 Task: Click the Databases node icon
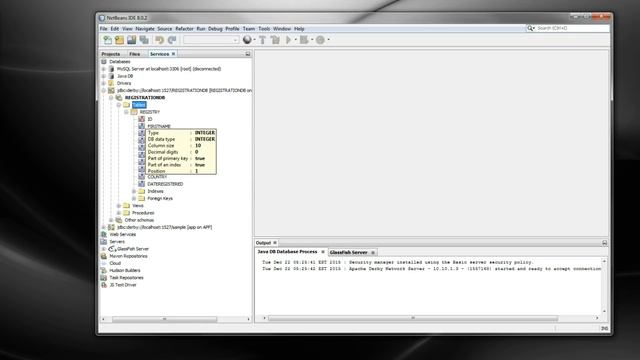(x=104, y=62)
